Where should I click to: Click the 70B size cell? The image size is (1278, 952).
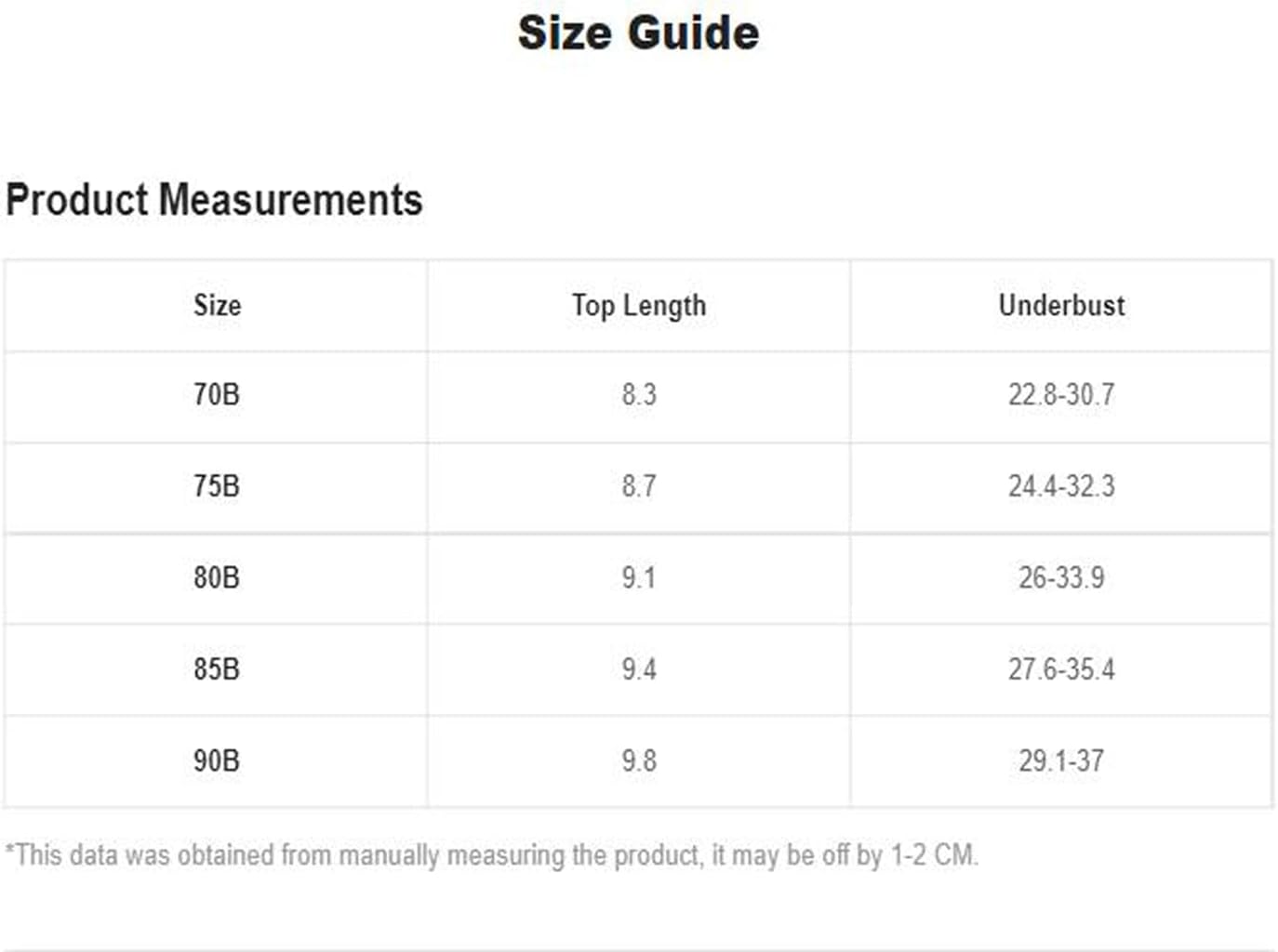(217, 394)
